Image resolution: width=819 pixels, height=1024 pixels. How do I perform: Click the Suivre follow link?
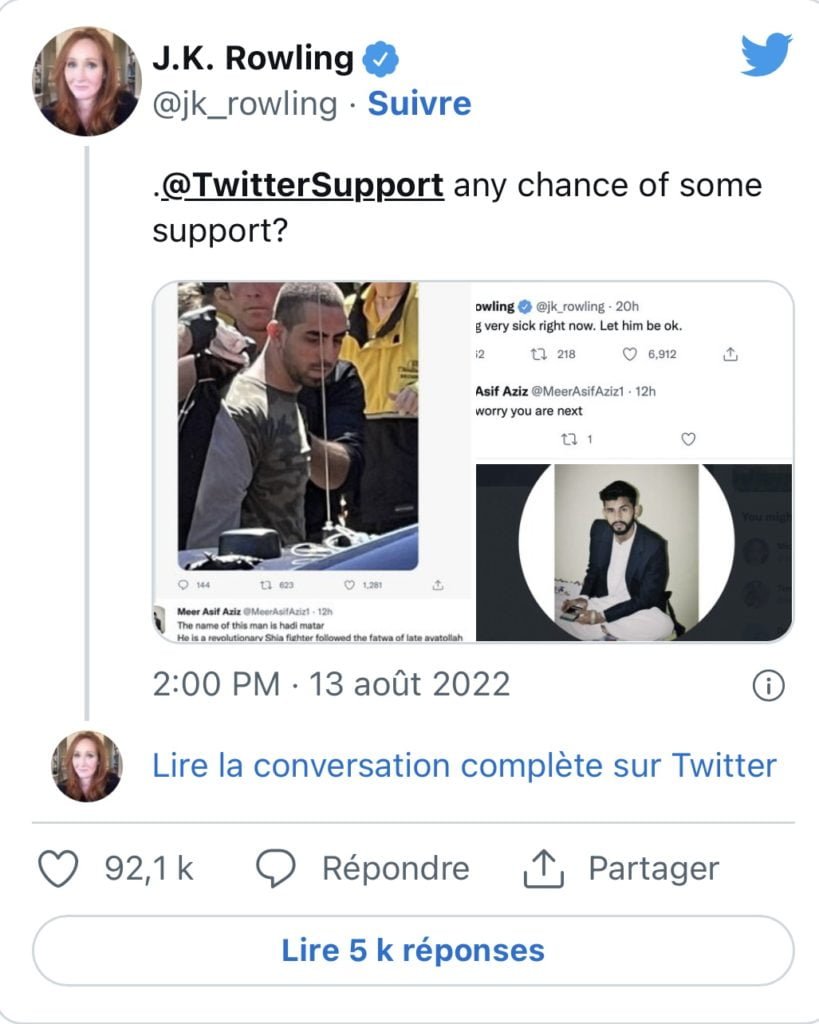coord(419,104)
